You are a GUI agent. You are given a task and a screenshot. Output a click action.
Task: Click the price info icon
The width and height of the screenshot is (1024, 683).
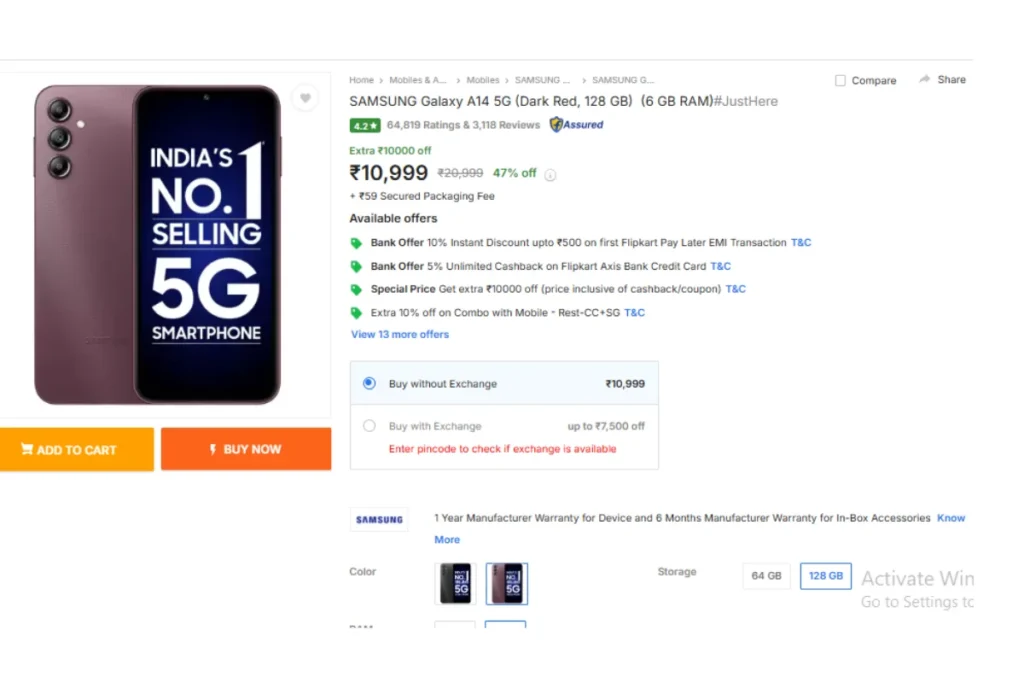click(550, 175)
